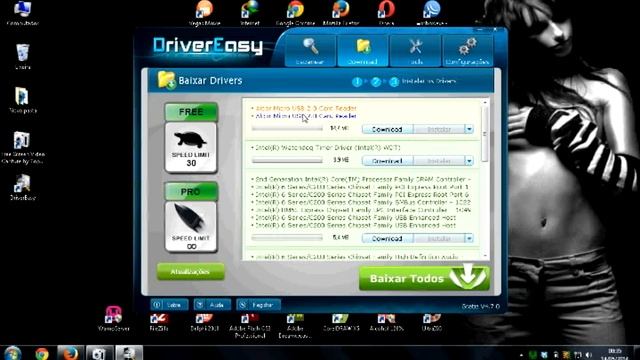Image resolution: width=640 pixels, height=360 pixels.
Task: Open the Adobe Dreamweaver desktop shortcut
Action: 295,326
